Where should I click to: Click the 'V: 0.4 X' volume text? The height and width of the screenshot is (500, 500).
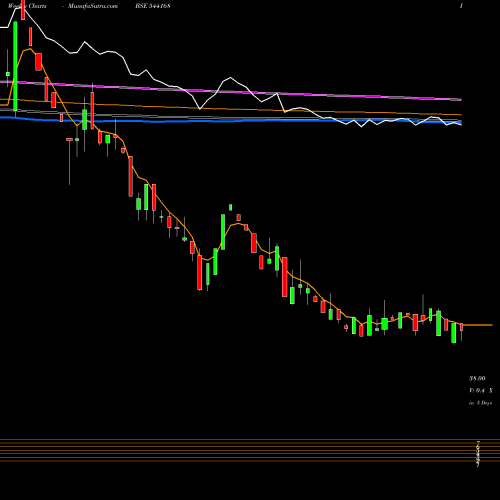[481, 390]
